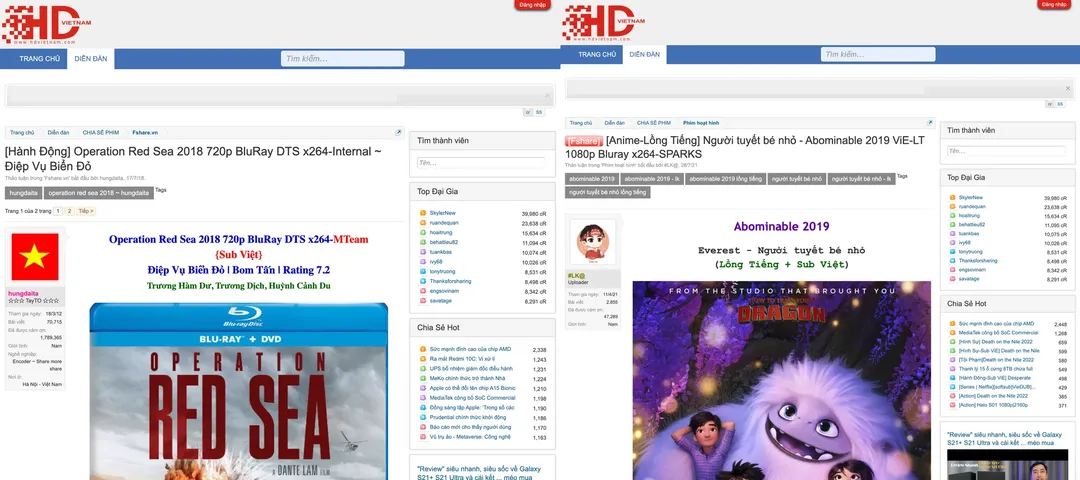Click the HD Vietnam logo on right page
Screen dimensions: 1080x480
pos(600,24)
